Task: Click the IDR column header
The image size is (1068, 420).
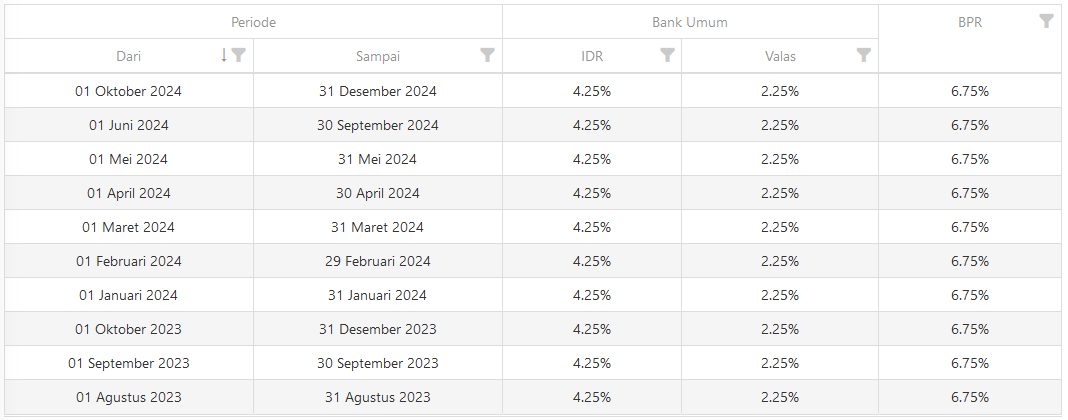Action: (x=592, y=56)
